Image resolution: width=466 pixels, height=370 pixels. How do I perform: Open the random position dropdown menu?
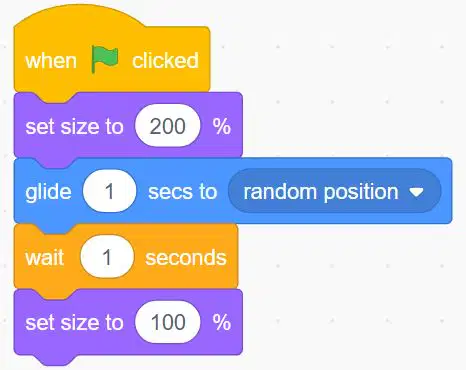tap(334, 191)
